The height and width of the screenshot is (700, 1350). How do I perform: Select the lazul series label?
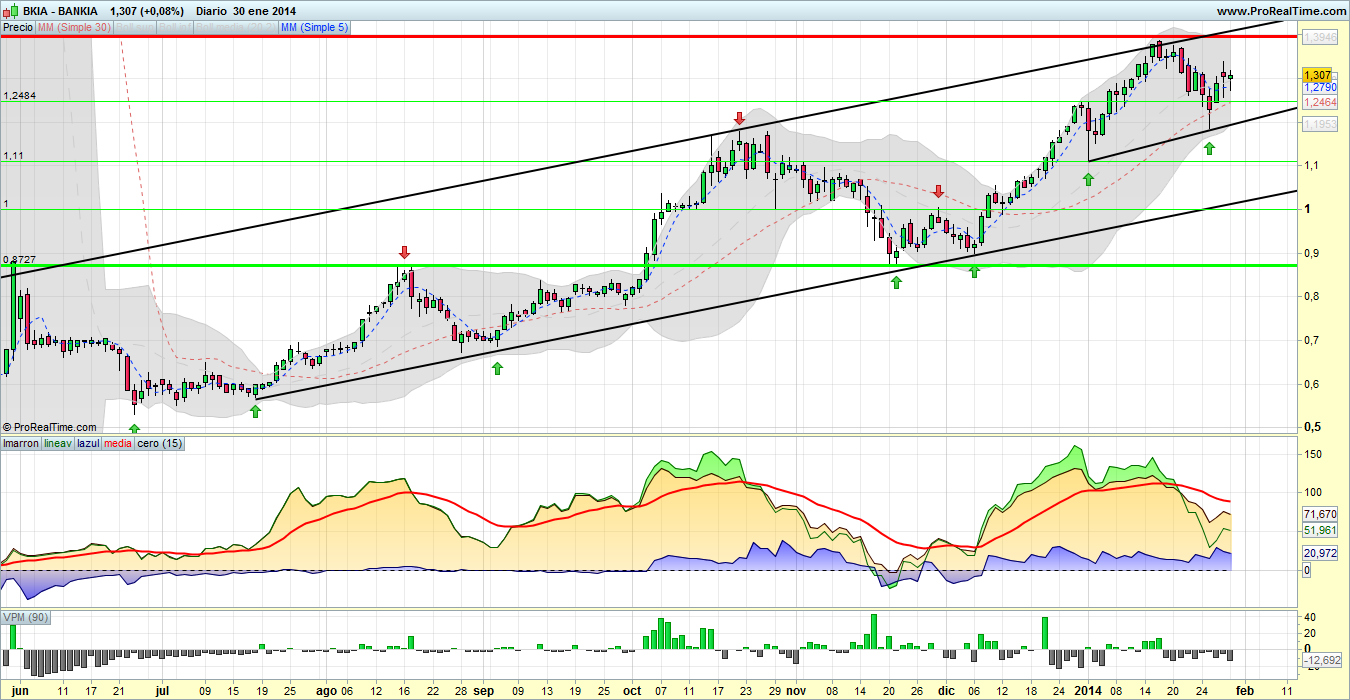[89, 443]
